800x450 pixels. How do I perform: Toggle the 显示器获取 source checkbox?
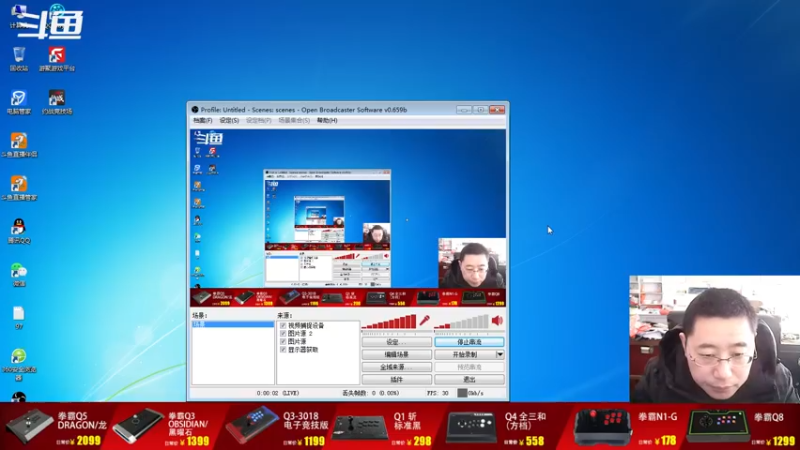click(283, 349)
